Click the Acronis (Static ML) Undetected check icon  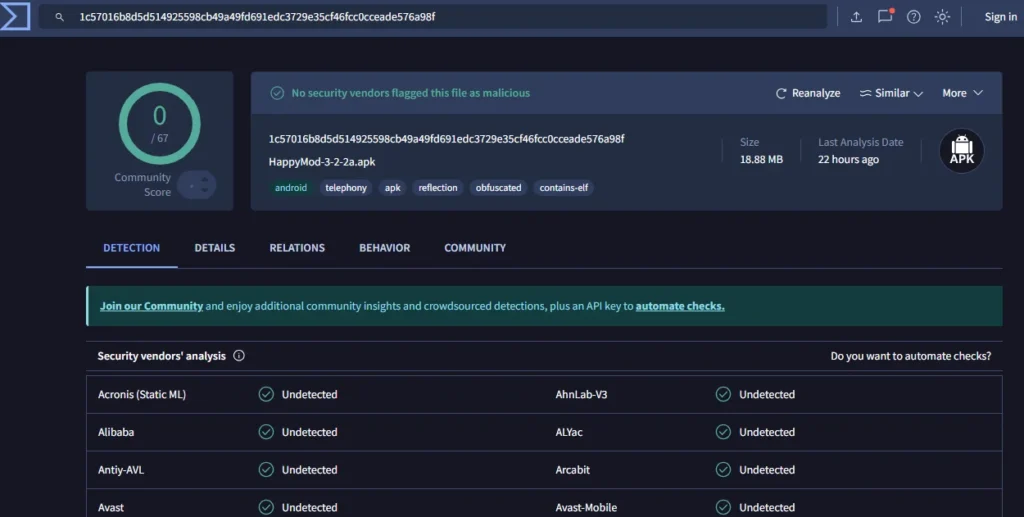click(x=266, y=394)
